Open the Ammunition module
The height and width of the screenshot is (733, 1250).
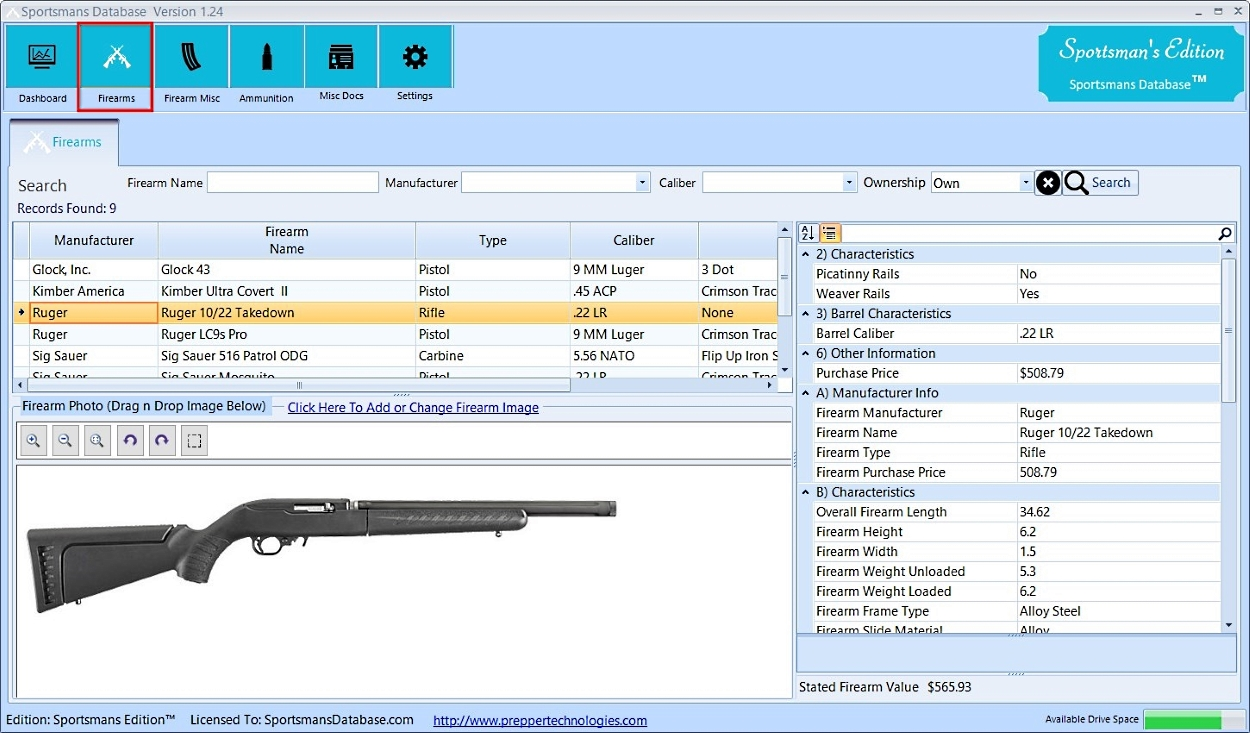[x=266, y=66]
